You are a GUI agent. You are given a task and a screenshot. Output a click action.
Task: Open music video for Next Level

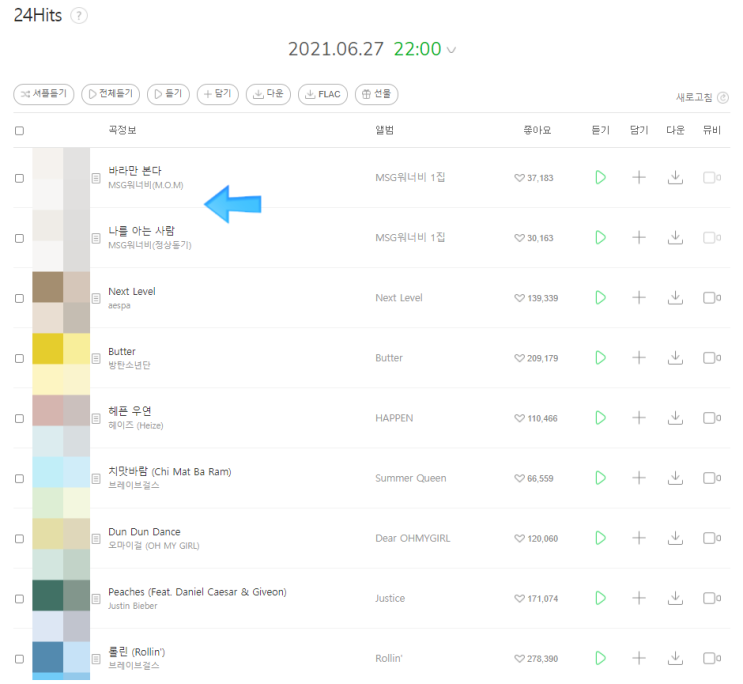[x=712, y=298]
